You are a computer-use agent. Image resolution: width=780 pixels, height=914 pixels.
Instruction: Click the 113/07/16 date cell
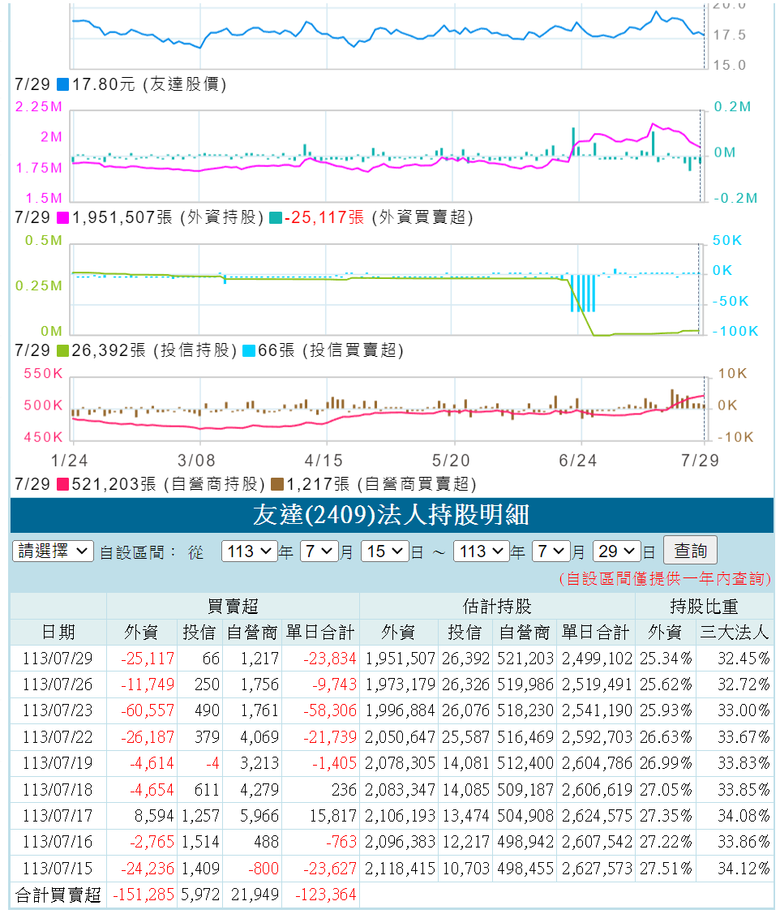(x=58, y=842)
